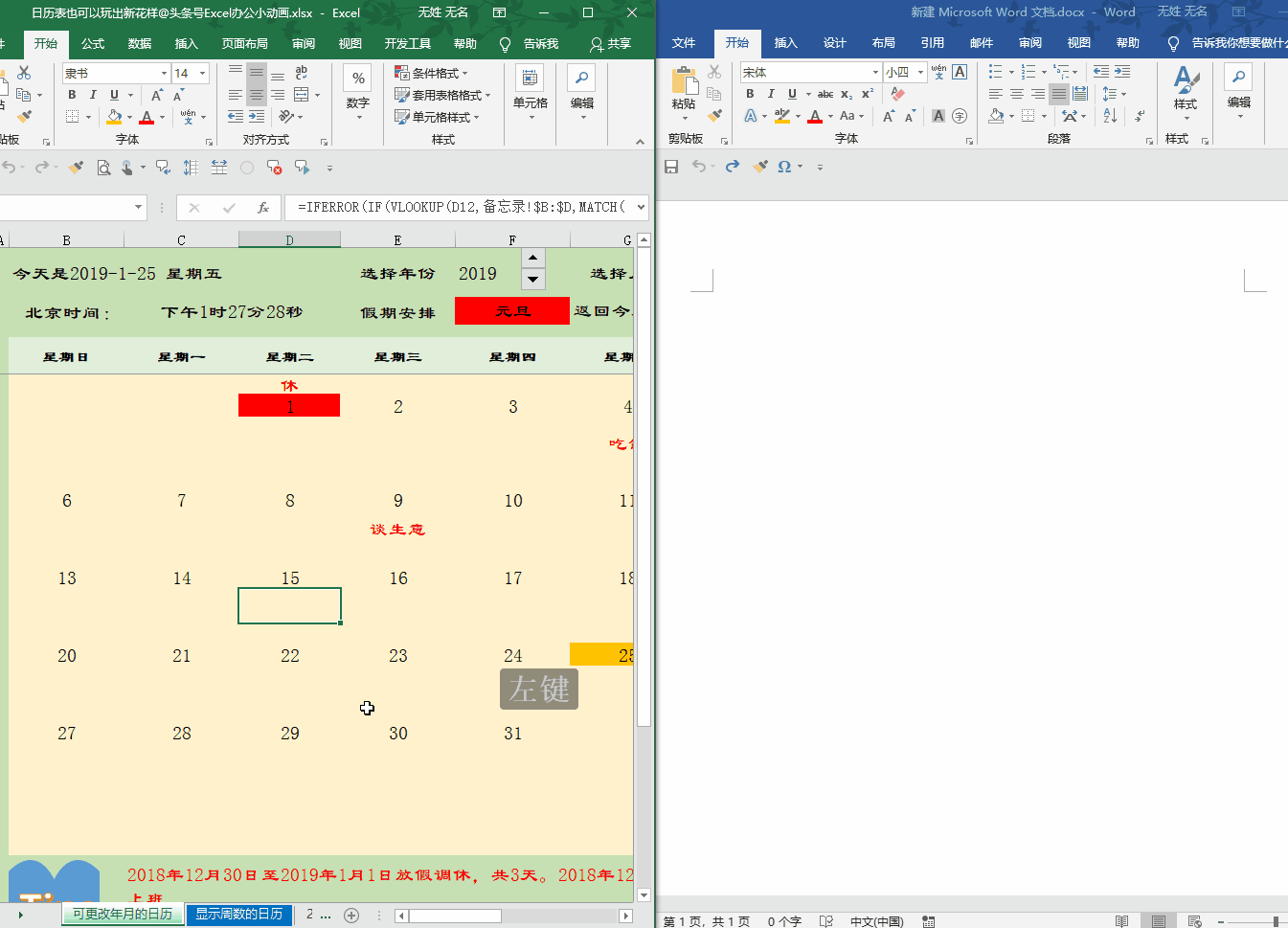
Task: Click Word's Sort A-Z icon
Action: (x=1110, y=116)
